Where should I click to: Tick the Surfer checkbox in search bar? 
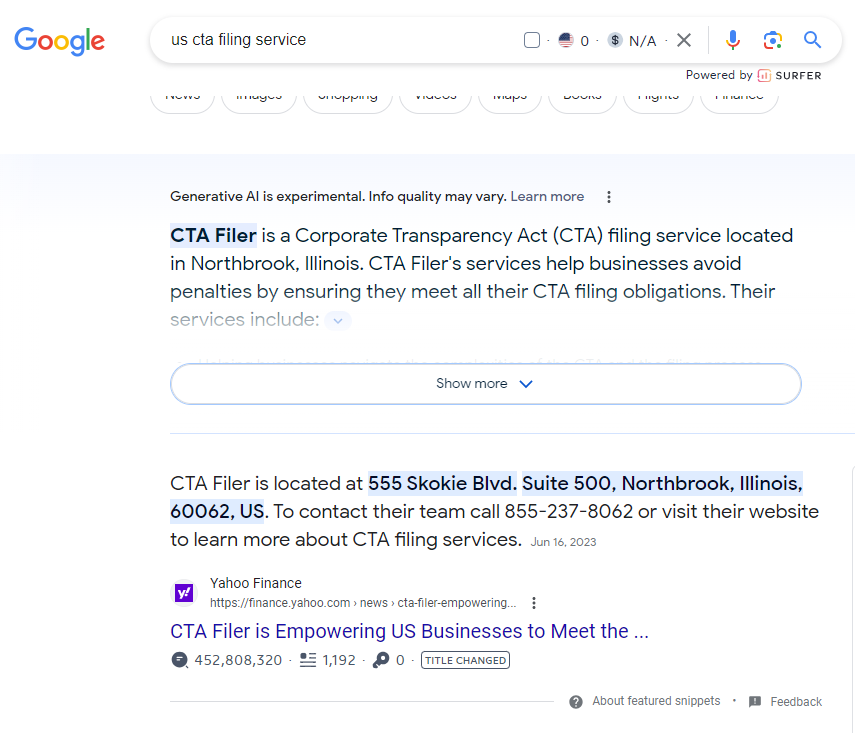(x=532, y=40)
